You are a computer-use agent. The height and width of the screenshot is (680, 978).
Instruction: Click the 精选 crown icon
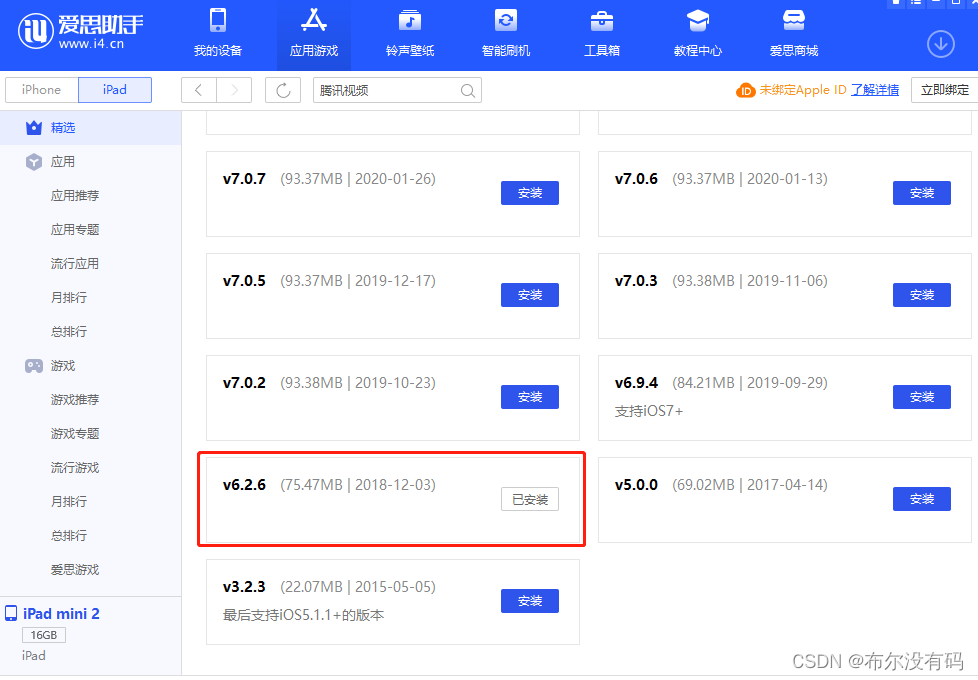click(34, 128)
